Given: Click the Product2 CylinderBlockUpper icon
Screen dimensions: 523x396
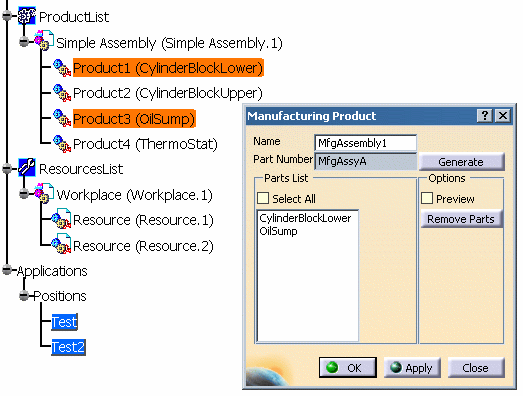Looking at the screenshot, I should (x=62, y=93).
